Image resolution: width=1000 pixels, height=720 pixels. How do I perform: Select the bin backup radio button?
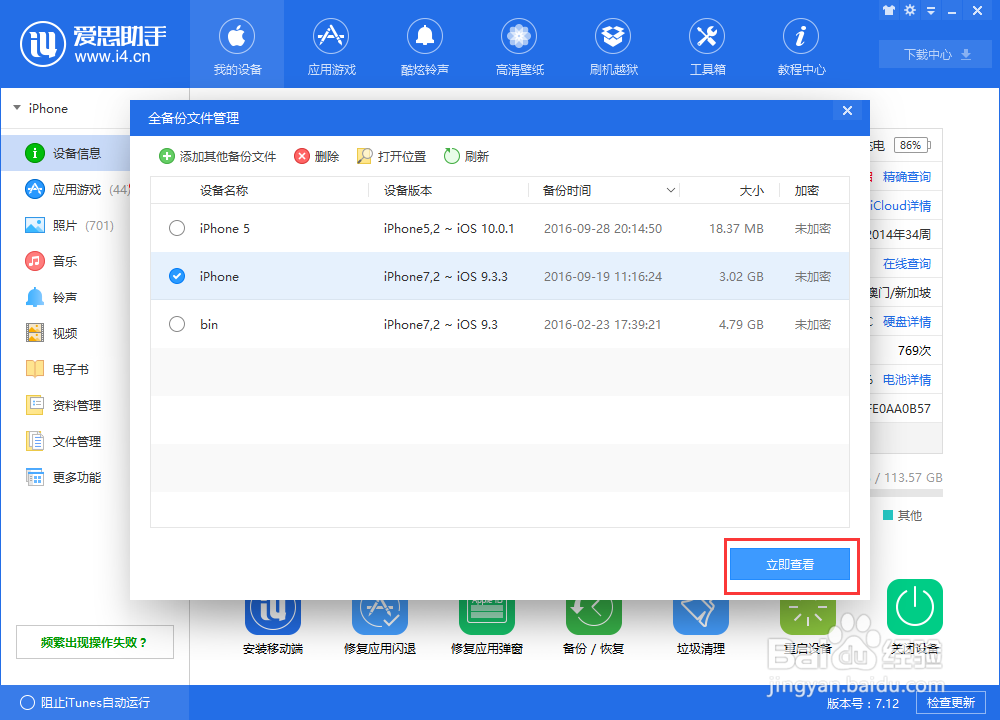(x=177, y=324)
